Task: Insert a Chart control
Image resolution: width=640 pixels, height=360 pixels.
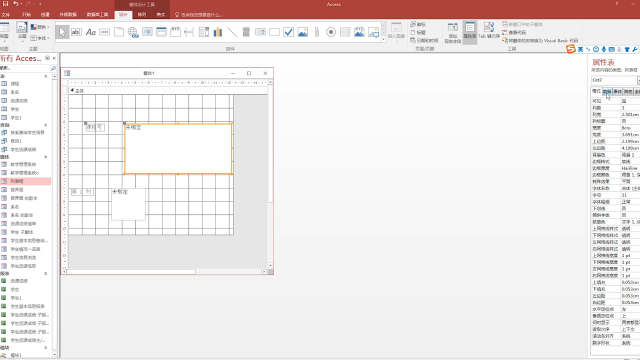Action: click(x=218, y=32)
